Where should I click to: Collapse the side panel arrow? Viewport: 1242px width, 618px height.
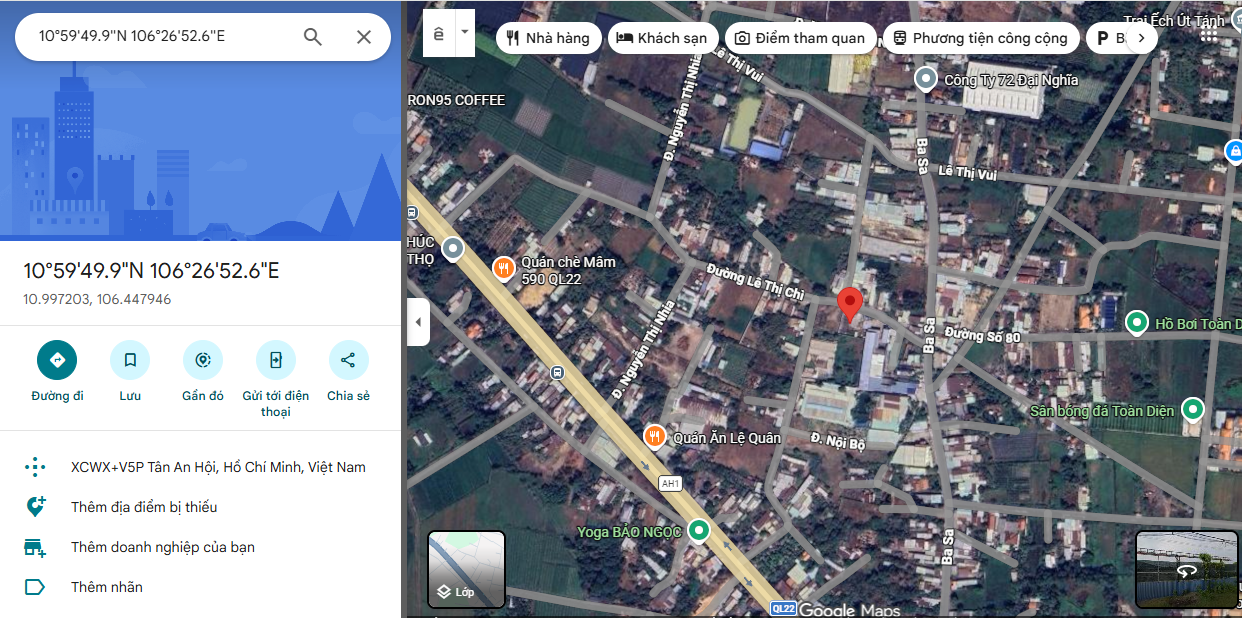[417, 322]
